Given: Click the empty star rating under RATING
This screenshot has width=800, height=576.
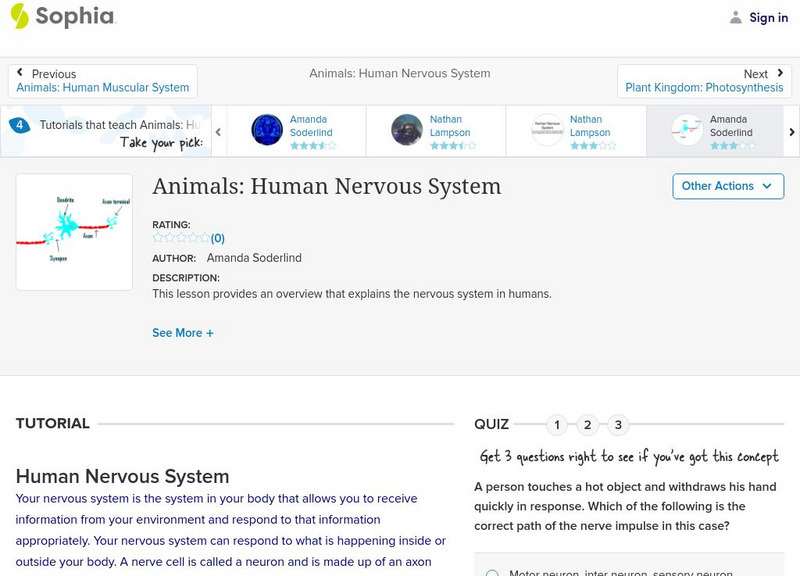Looking at the screenshot, I should (x=181, y=238).
